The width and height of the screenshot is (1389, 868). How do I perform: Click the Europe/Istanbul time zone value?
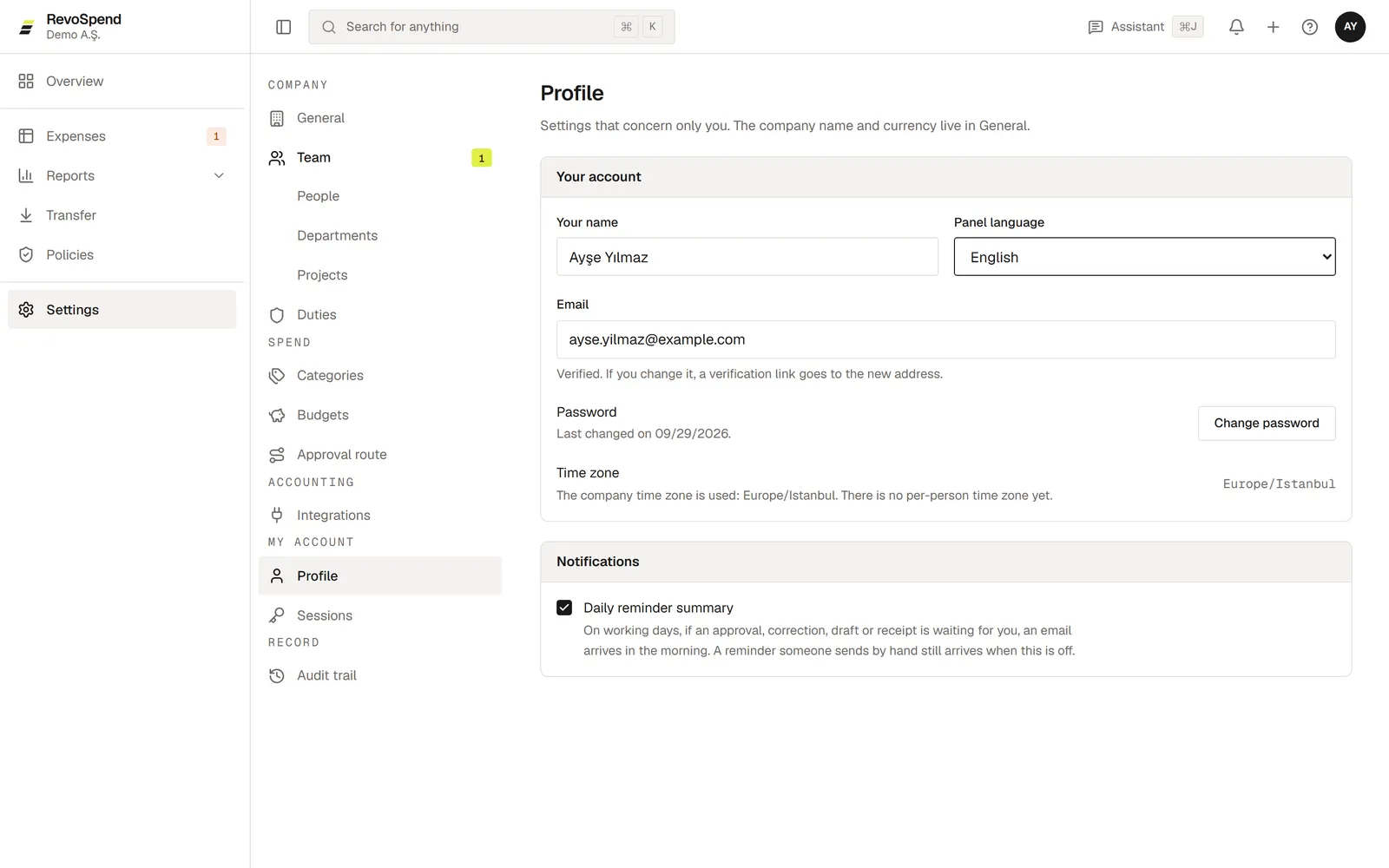1279,484
